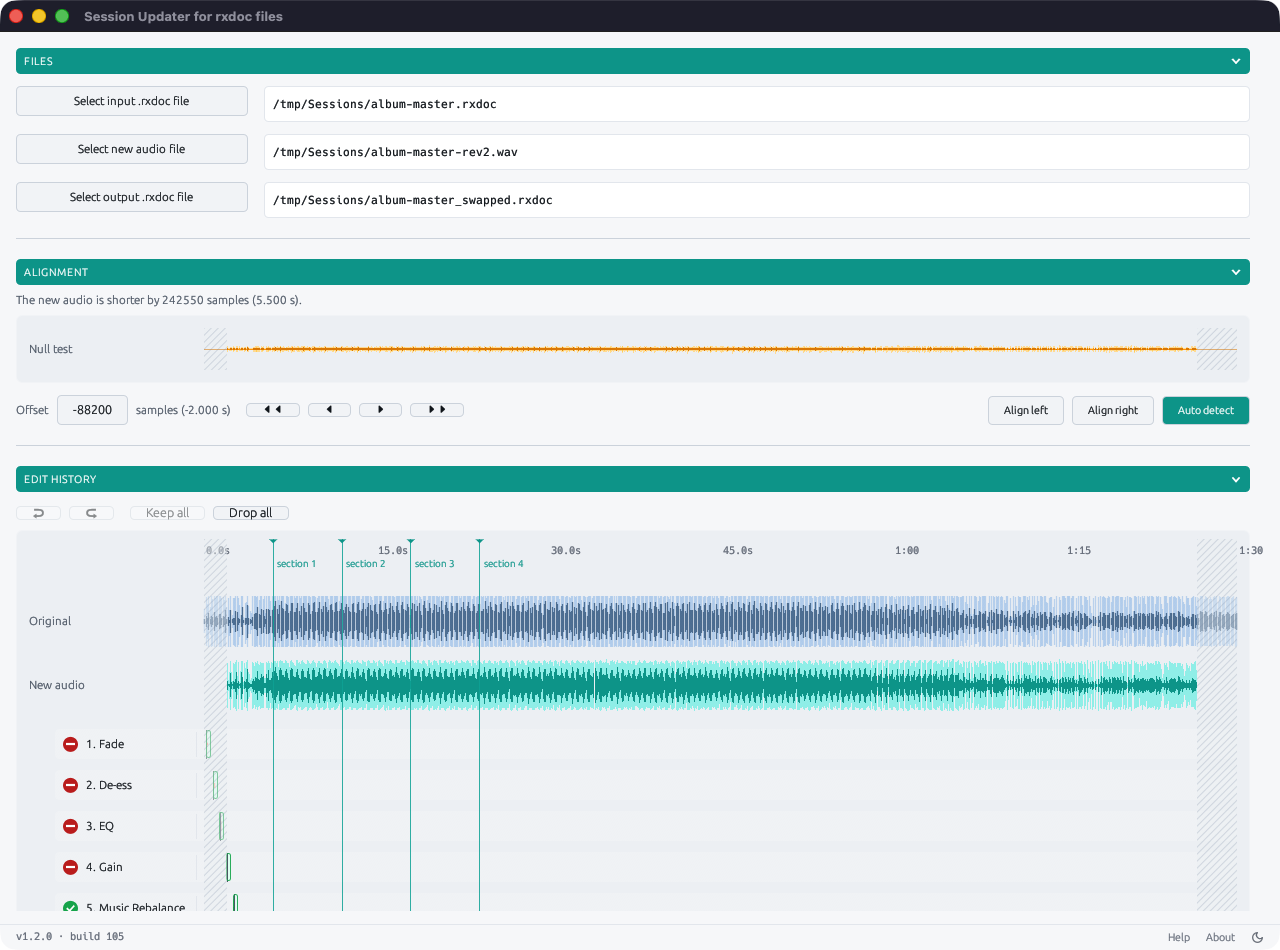Click the 'samples (-2.000 s)' offset label
The image size is (1280, 950).
[183, 410]
